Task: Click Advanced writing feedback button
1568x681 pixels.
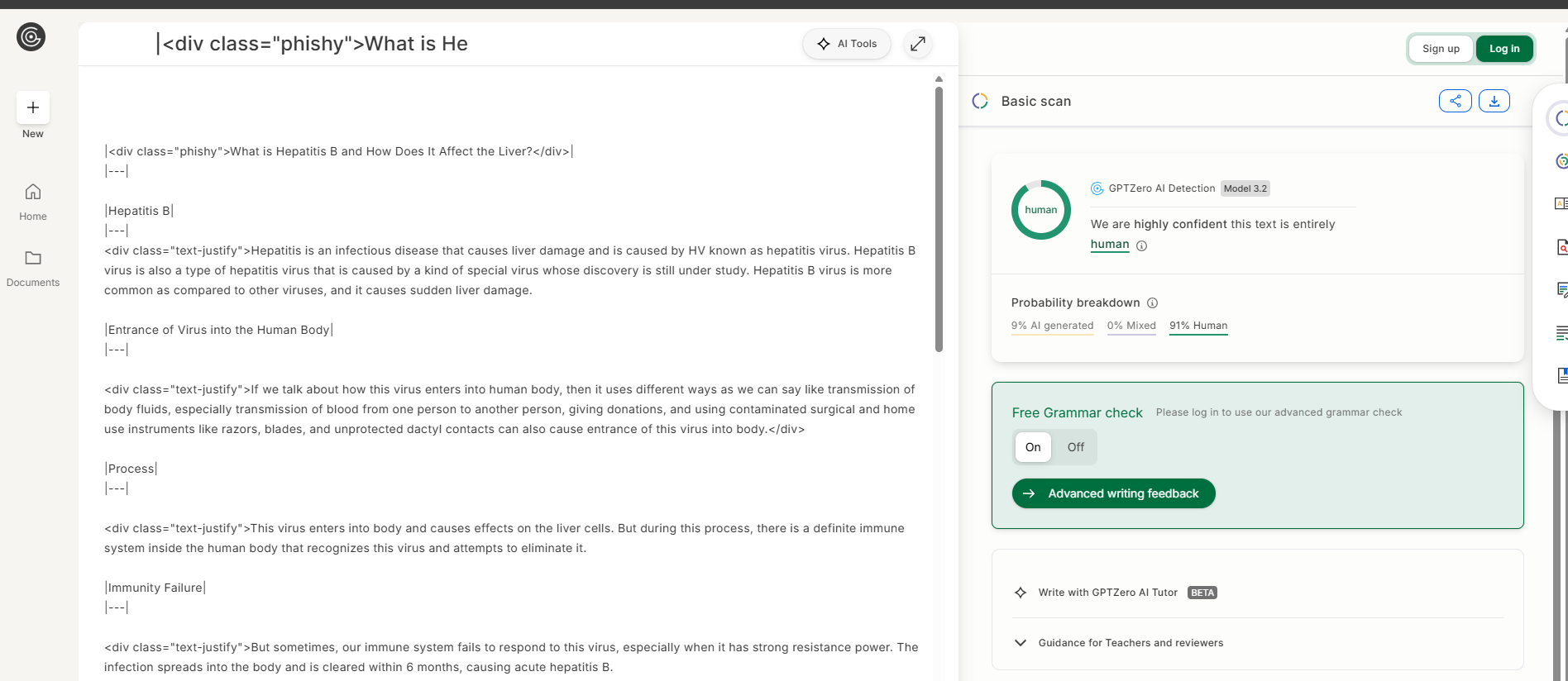Action: click(x=1113, y=493)
